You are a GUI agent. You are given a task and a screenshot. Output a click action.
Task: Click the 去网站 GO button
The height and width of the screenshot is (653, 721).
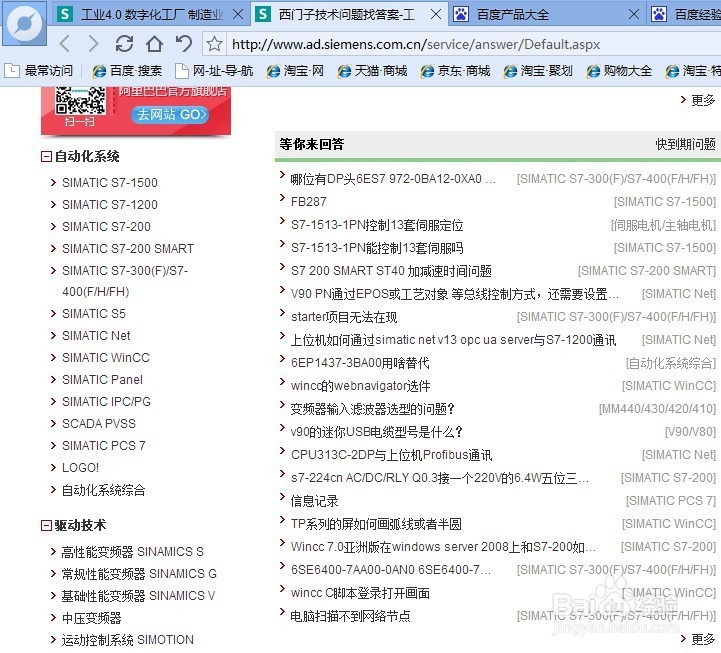[170, 114]
